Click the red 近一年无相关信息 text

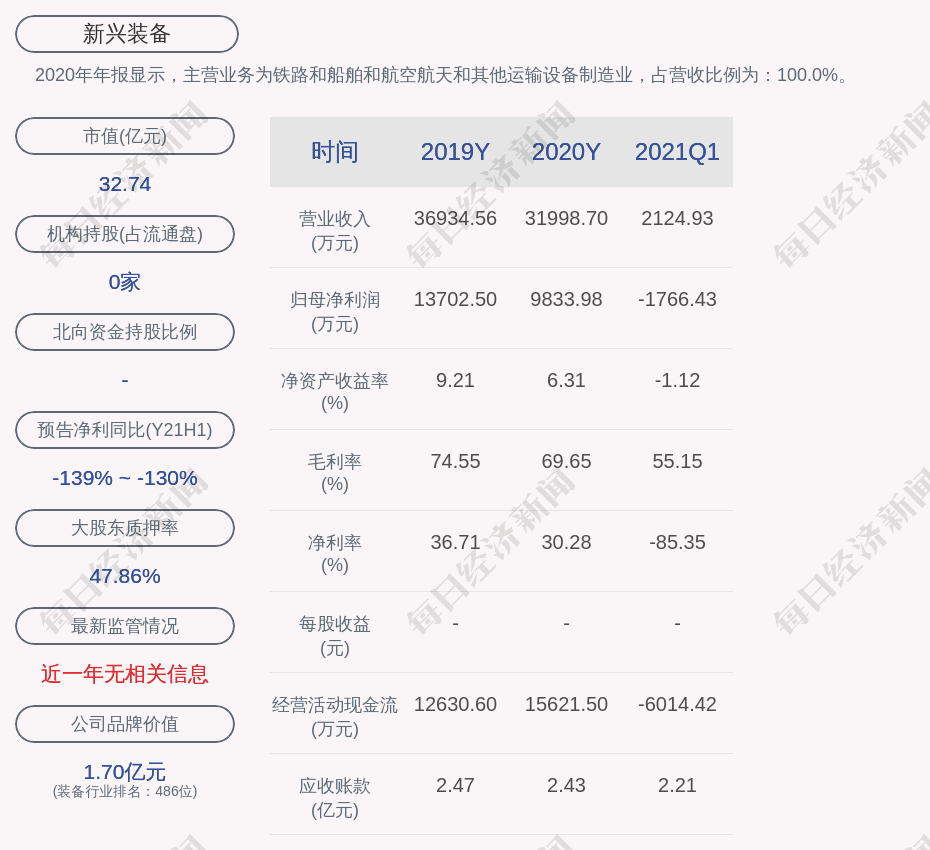(x=125, y=674)
